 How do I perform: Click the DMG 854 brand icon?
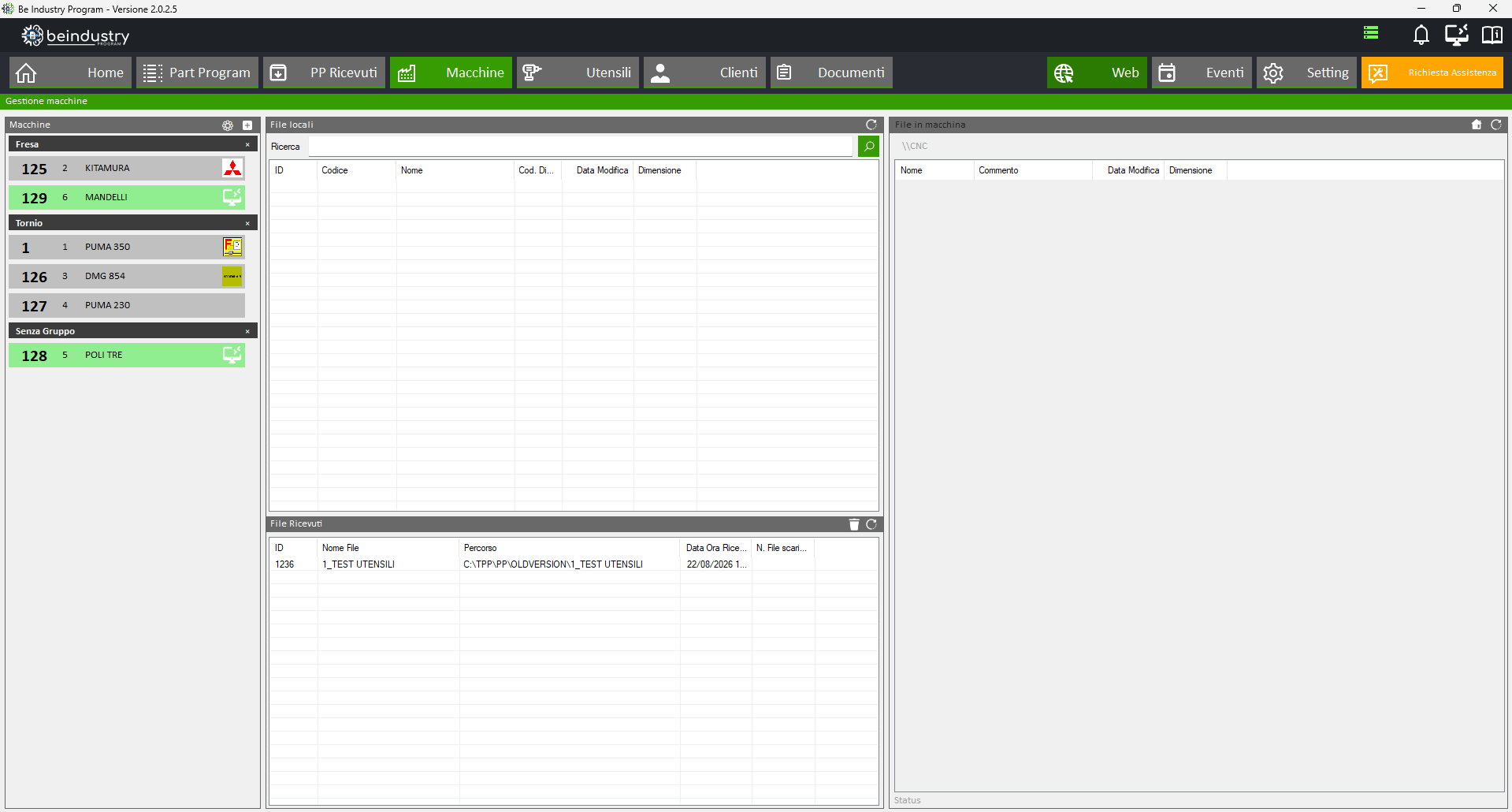(232, 276)
